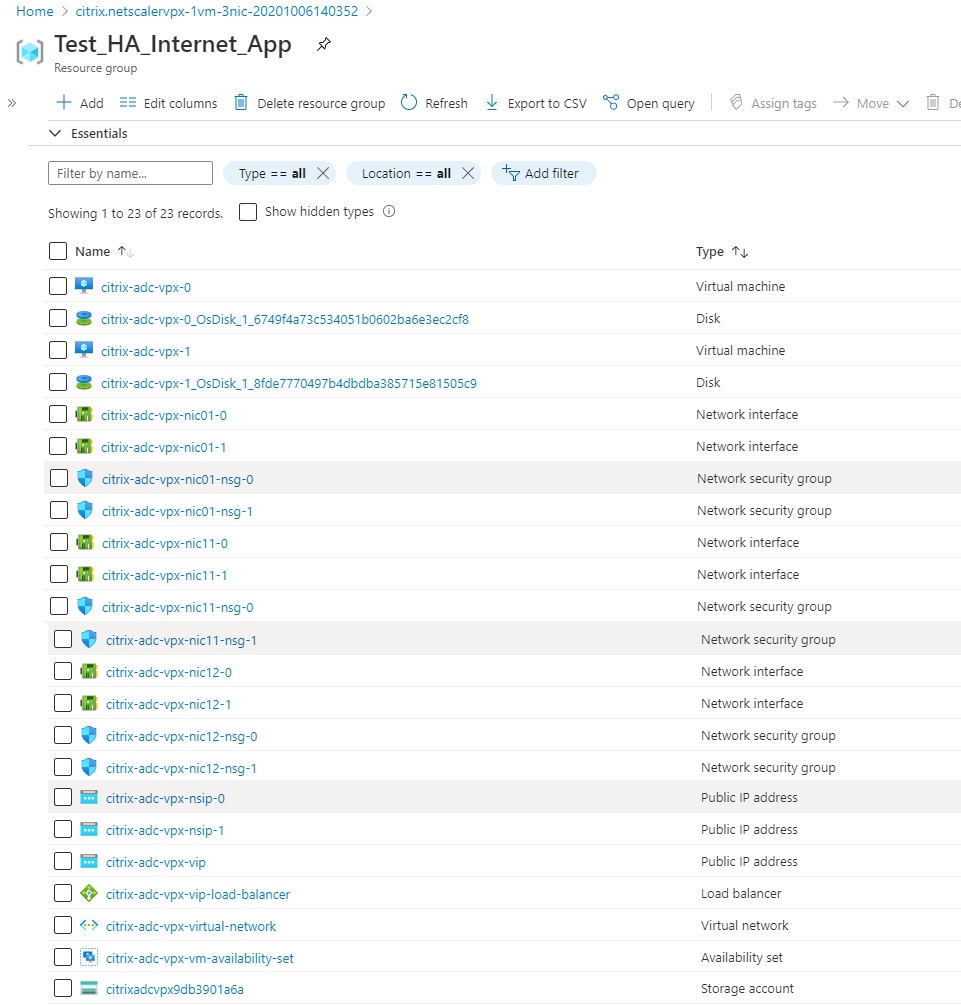
Task: Click the citrix-adc-vpx-nic01-0 interface icon
Action: tap(84, 414)
